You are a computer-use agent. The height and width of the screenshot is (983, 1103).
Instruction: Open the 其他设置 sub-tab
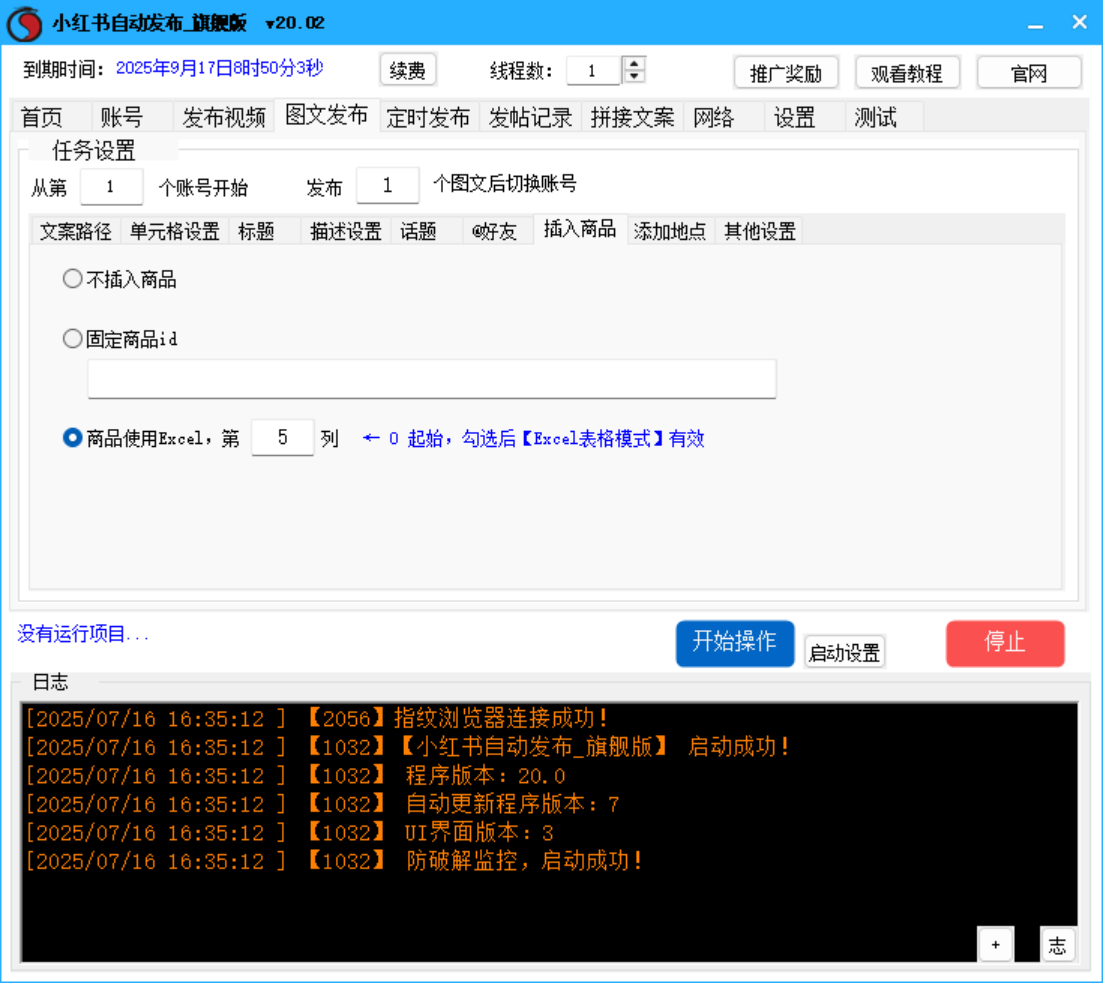pos(760,232)
